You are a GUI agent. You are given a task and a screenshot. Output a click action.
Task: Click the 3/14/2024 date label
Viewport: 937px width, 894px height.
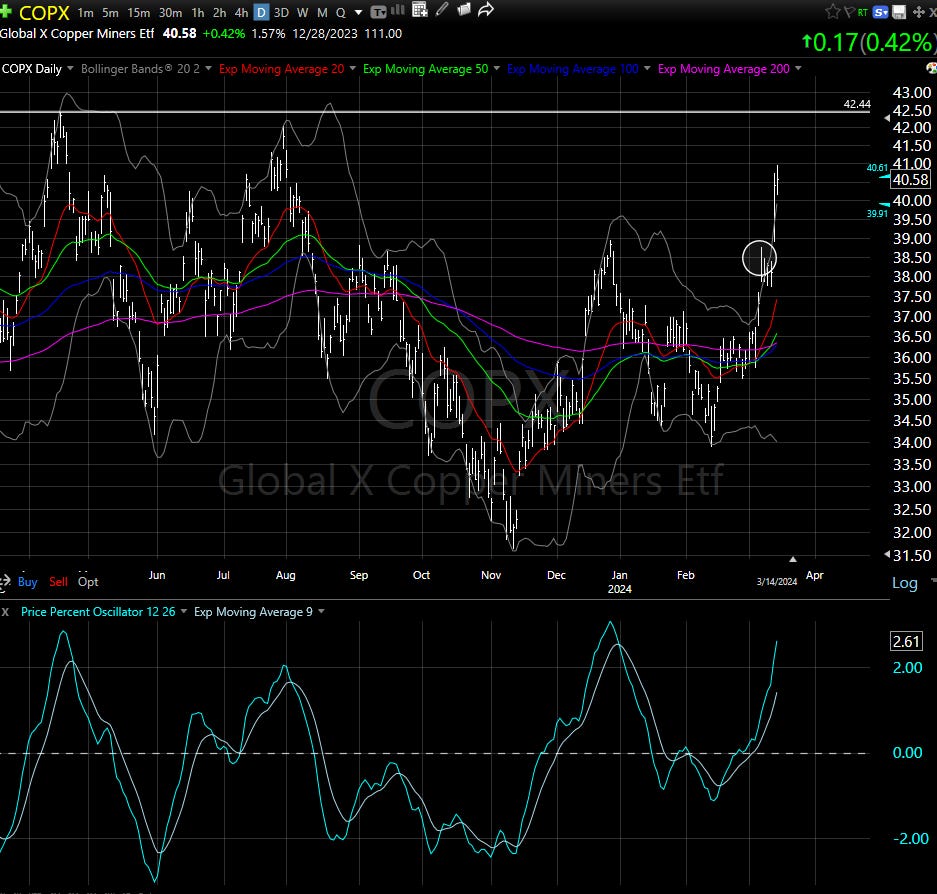pyautogui.click(x=777, y=581)
